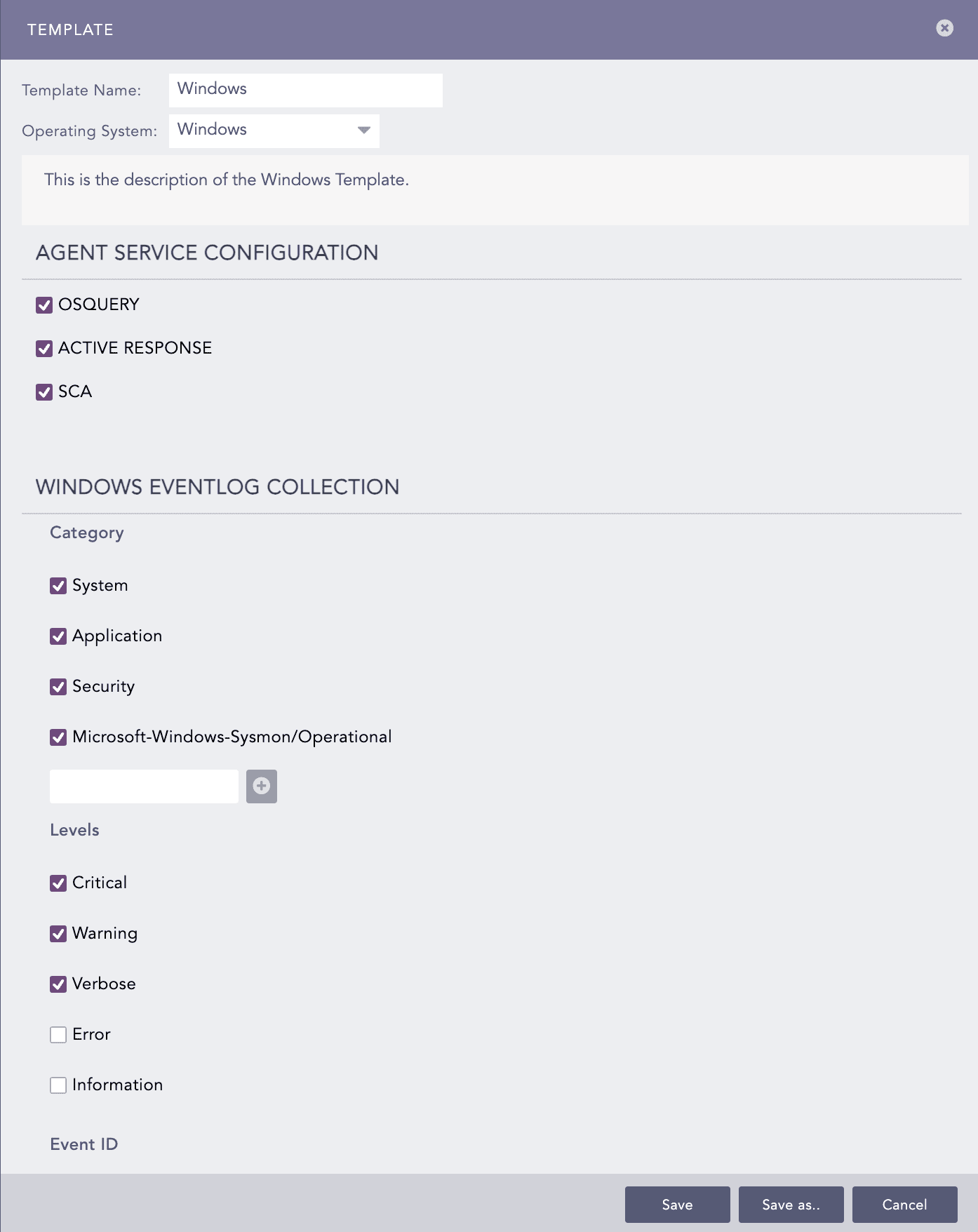This screenshot has height=1232, width=978.
Task: Click the Save button
Action: tap(677, 1205)
